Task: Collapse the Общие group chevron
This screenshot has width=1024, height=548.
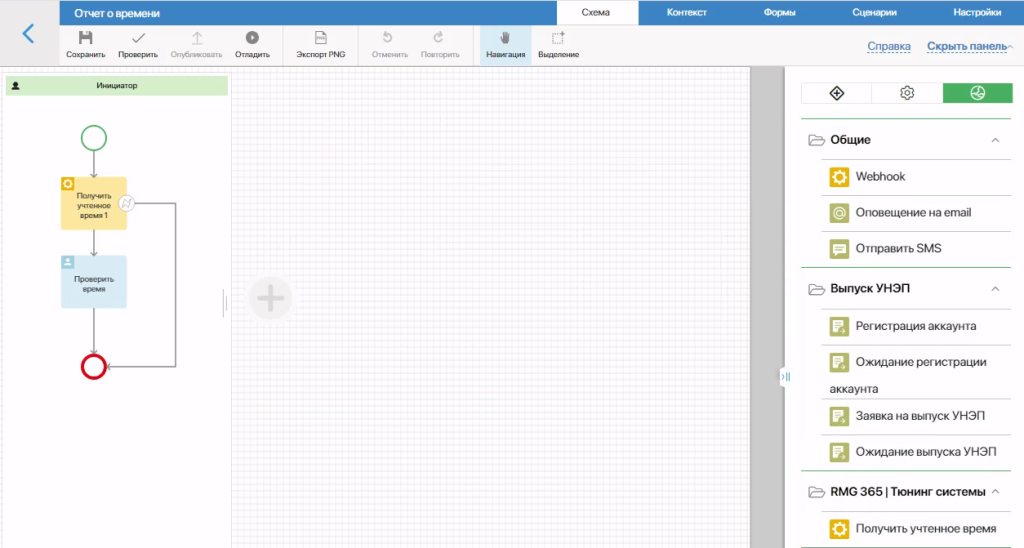Action: tap(995, 140)
